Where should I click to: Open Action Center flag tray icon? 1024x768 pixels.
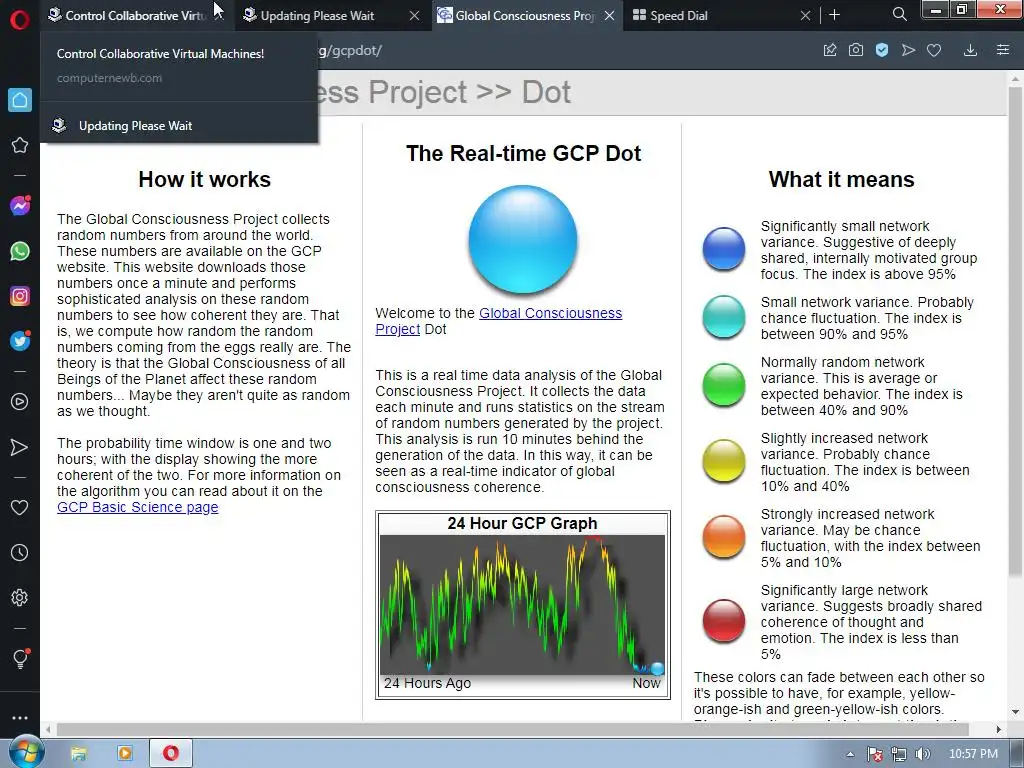(875, 754)
